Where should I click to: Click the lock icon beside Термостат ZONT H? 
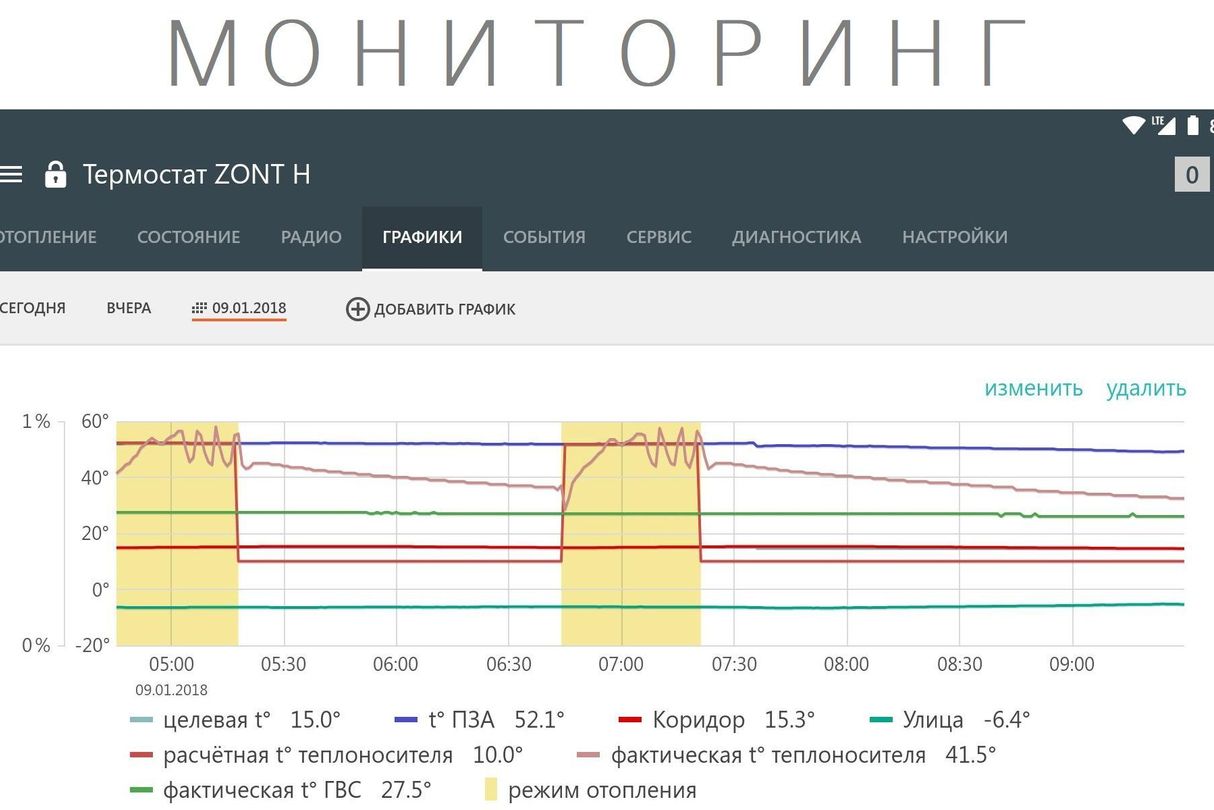coord(55,175)
